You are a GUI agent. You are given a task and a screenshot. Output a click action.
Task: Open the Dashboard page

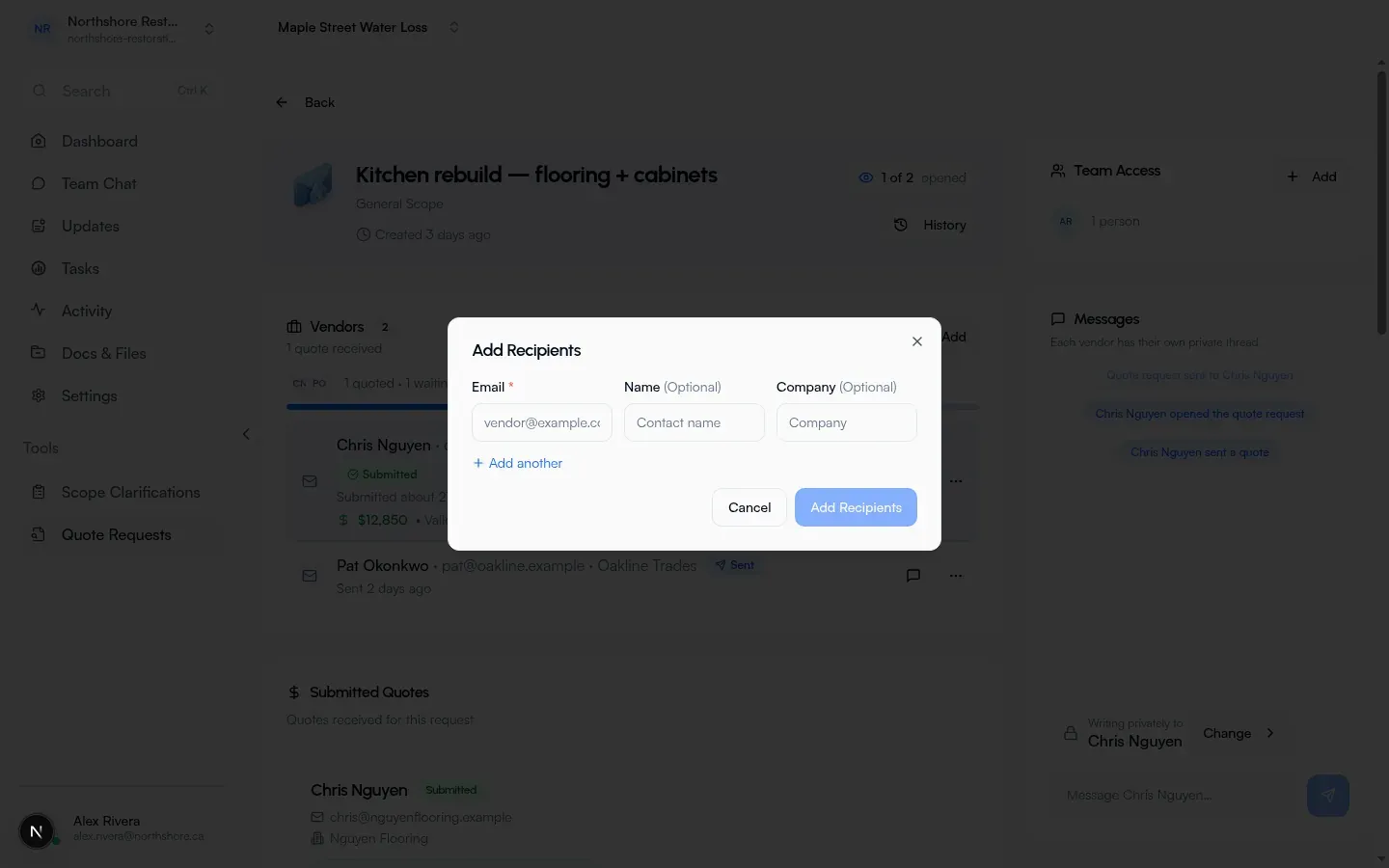click(121, 141)
